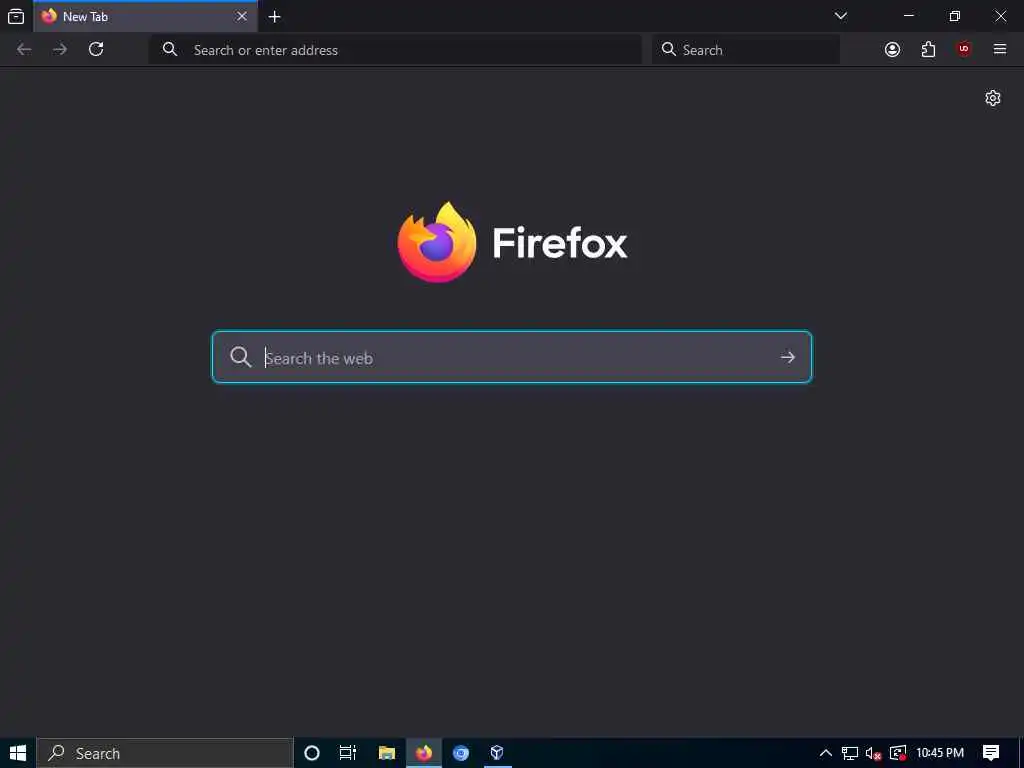Go back one page
Image resolution: width=1024 pixels, height=768 pixels.
24,50
